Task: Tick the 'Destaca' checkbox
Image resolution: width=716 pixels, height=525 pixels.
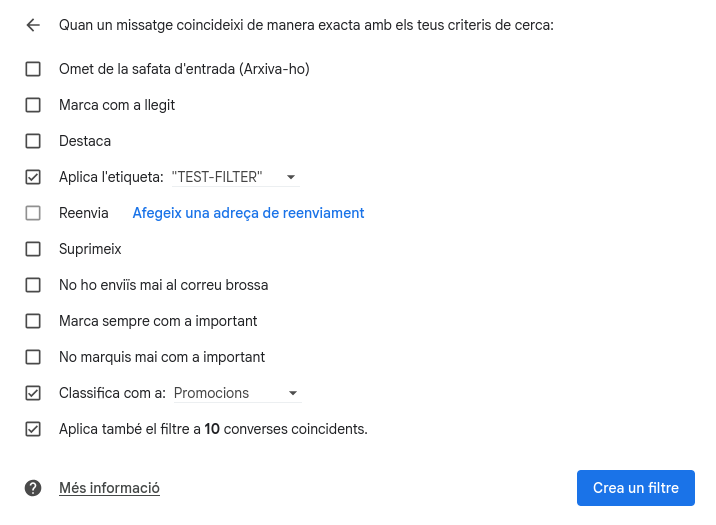Action: [33, 141]
